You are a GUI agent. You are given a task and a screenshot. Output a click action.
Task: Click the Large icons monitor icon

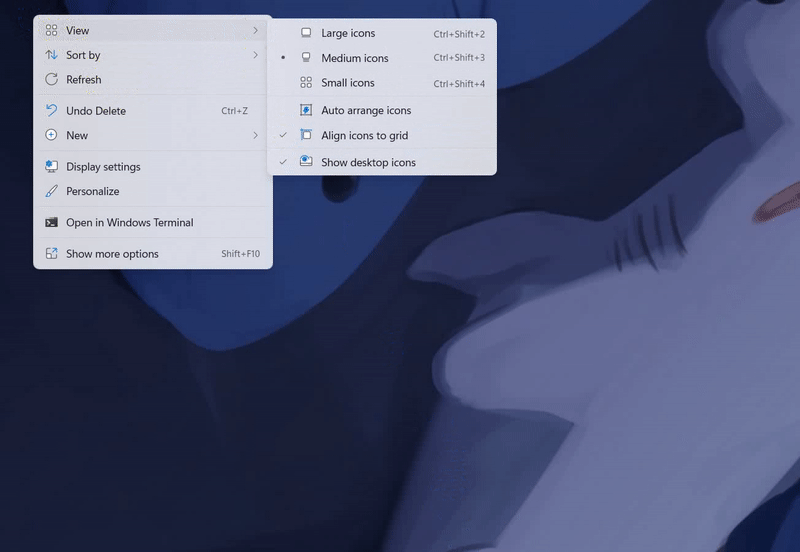(306, 33)
